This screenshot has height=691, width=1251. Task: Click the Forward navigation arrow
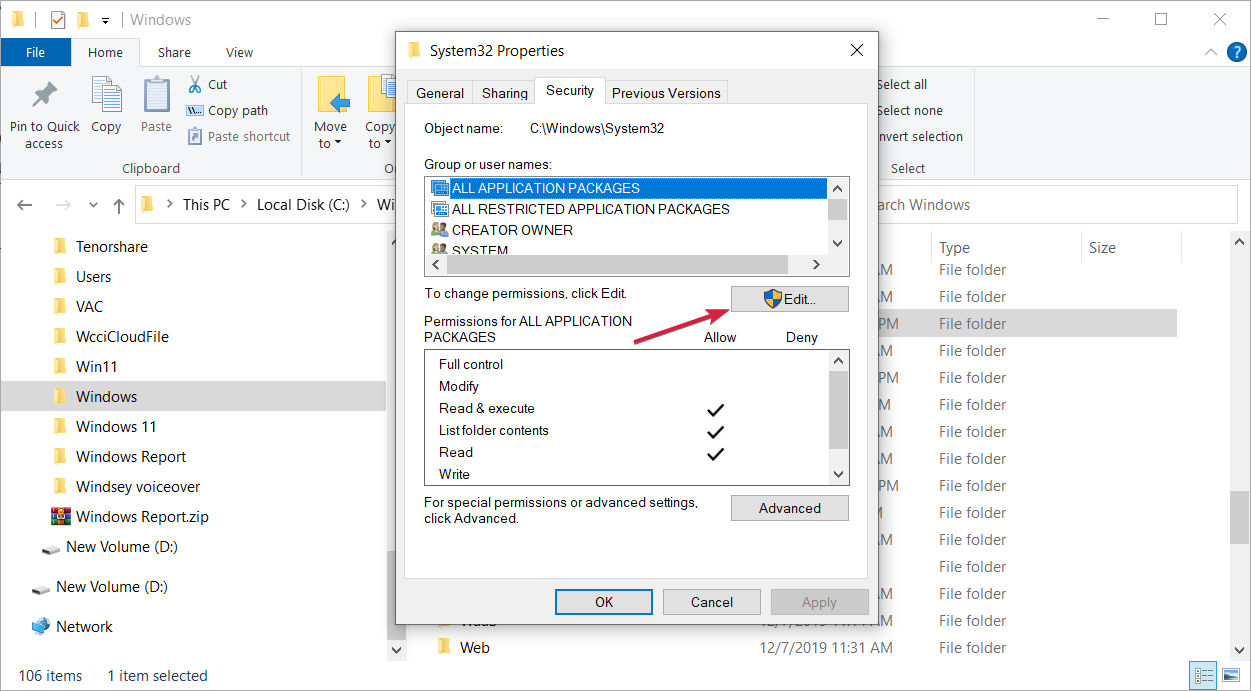[x=62, y=205]
